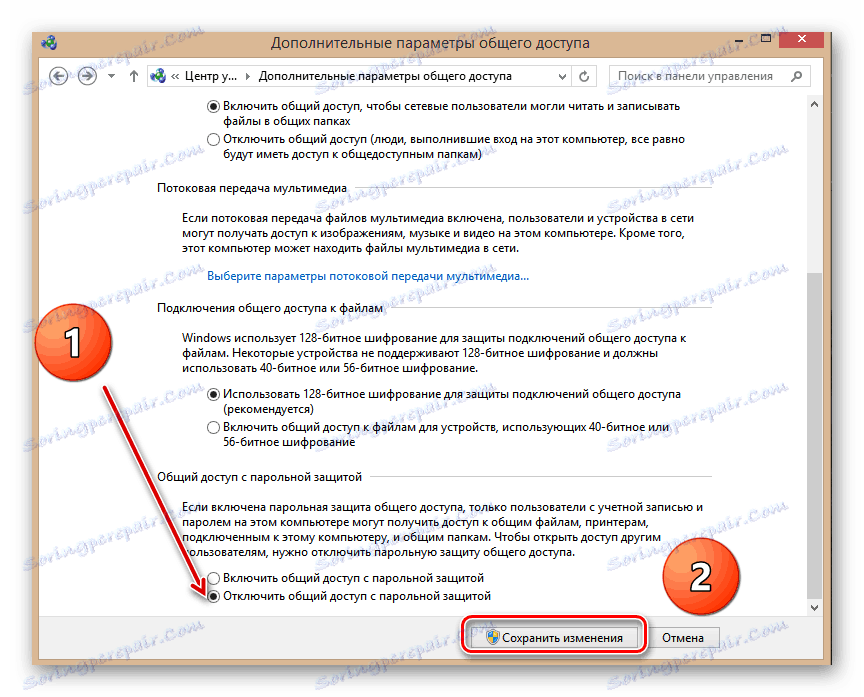Click the search magnifier icon
Screen dimensions: 864x697
point(797,75)
